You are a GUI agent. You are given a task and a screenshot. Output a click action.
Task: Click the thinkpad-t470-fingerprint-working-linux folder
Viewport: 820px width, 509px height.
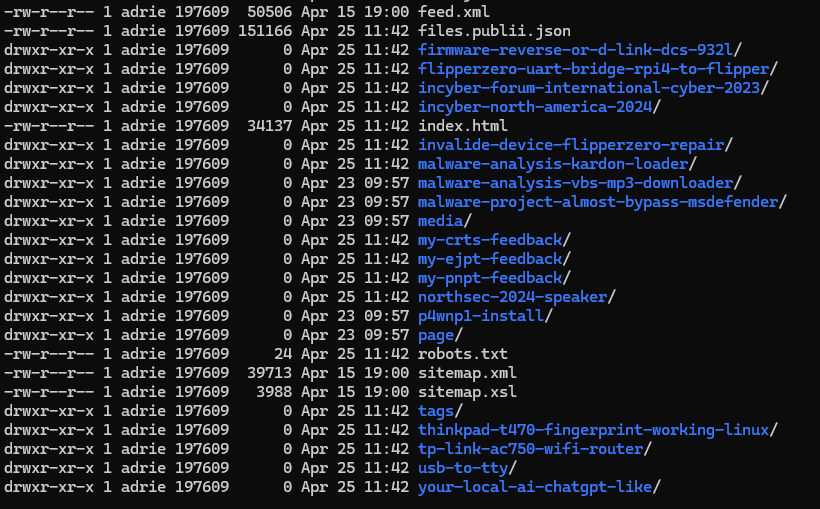point(594,430)
